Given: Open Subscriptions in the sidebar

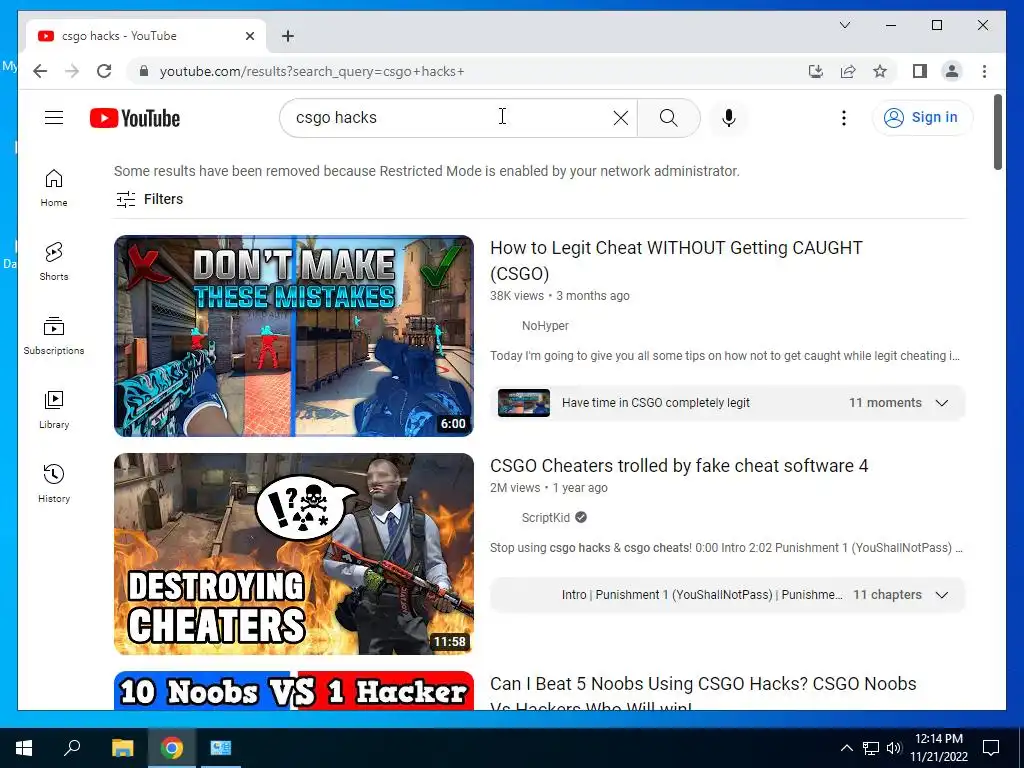Looking at the screenshot, I should pos(54,336).
